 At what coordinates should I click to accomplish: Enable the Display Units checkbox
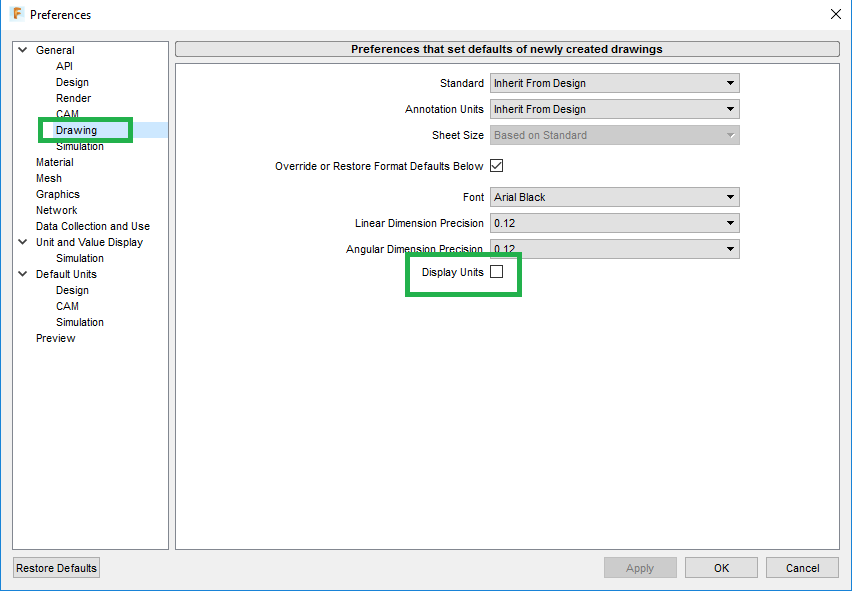point(497,271)
